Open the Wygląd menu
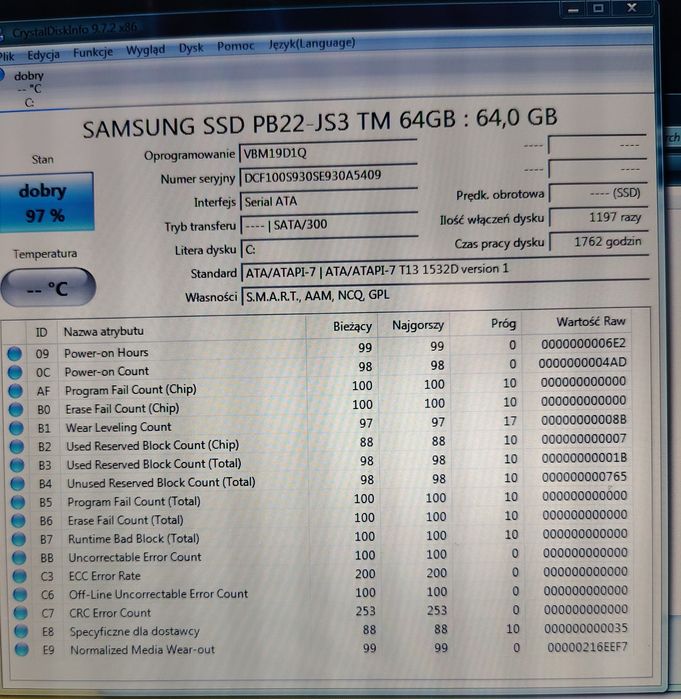Viewport: 681px width, 699px height. (145, 50)
